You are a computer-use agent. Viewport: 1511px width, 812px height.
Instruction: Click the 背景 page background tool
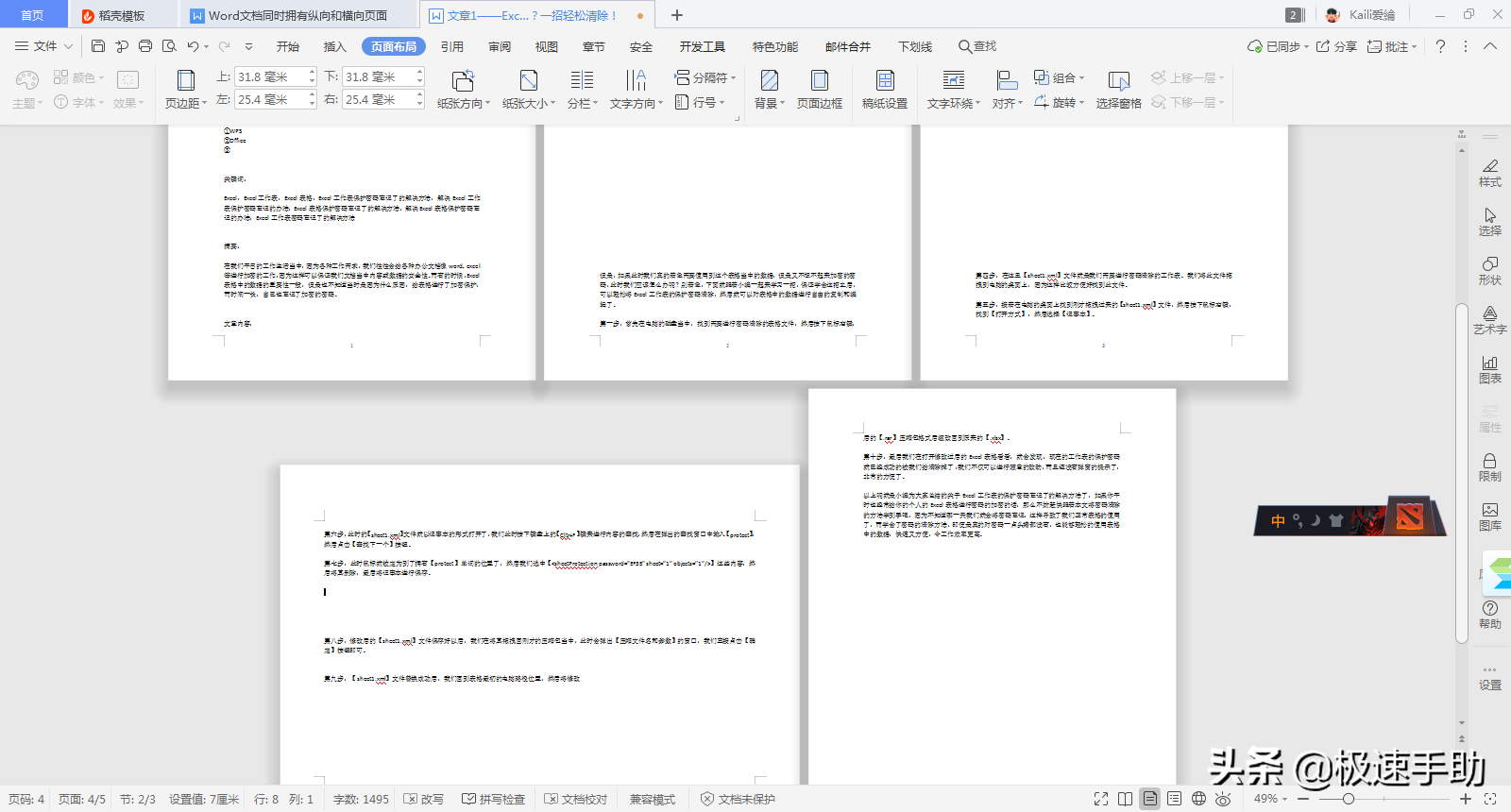[770, 90]
